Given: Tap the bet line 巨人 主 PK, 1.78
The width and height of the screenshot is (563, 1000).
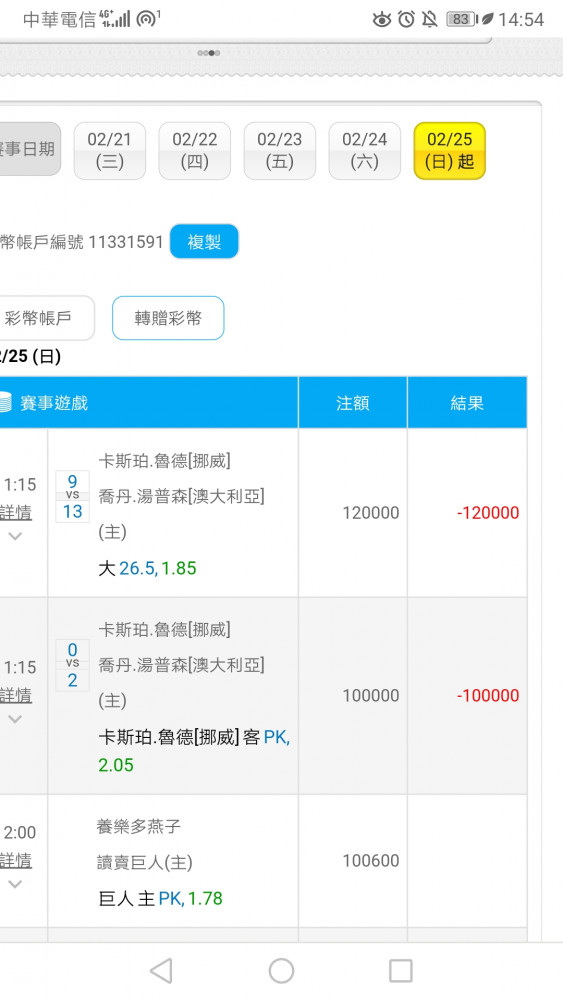Looking at the screenshot, I should [160, 899].
